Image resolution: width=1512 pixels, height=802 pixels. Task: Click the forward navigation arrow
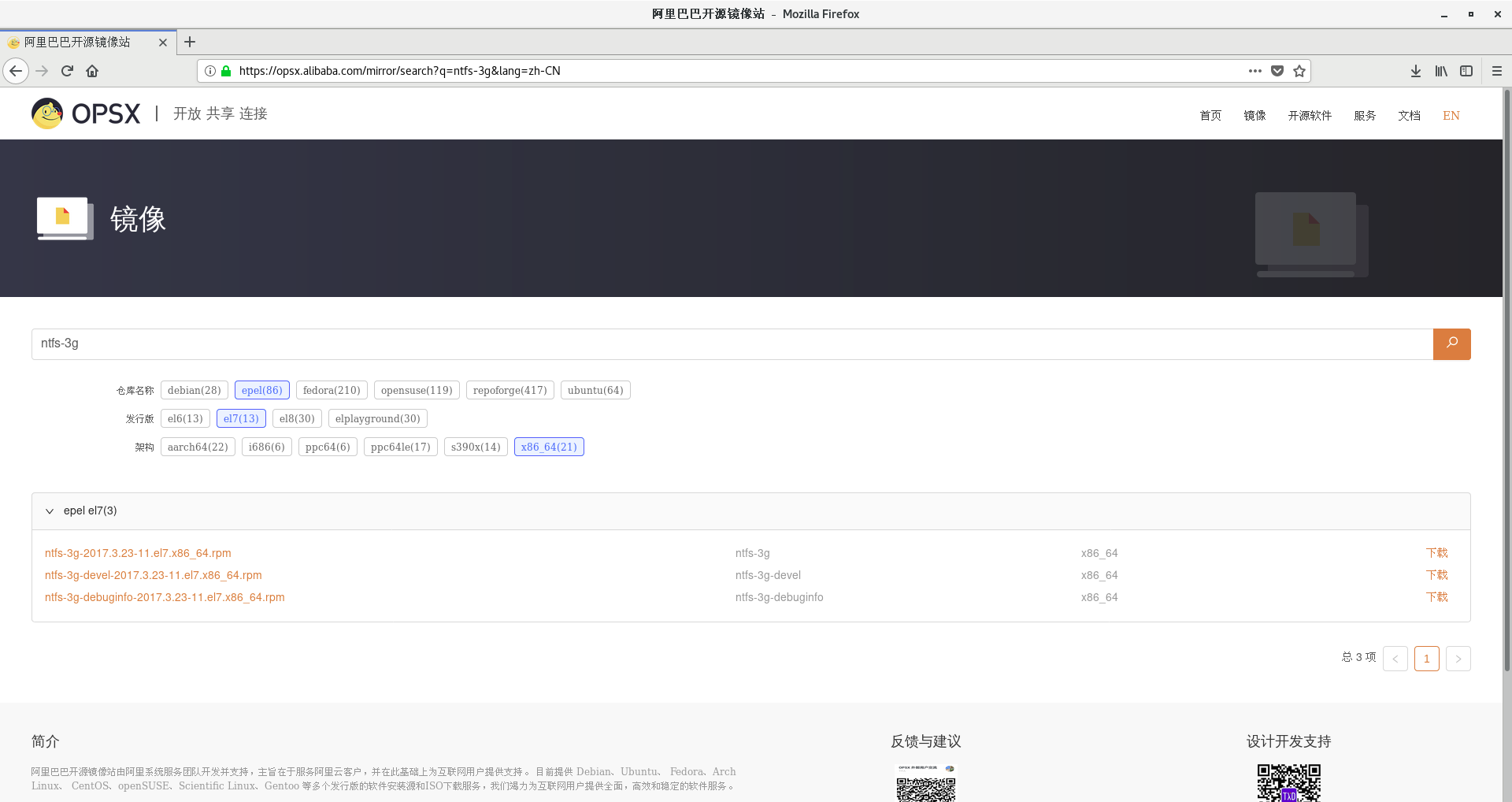click(x=42, y=71)
